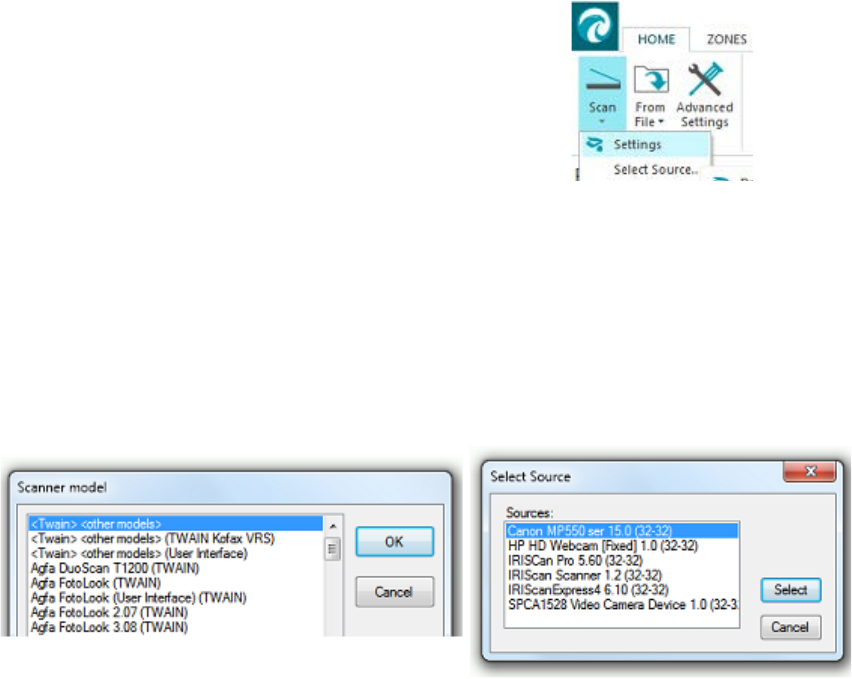Confirm Scanner model dialog with OK
852x679 pixels.
pos(394,542)
